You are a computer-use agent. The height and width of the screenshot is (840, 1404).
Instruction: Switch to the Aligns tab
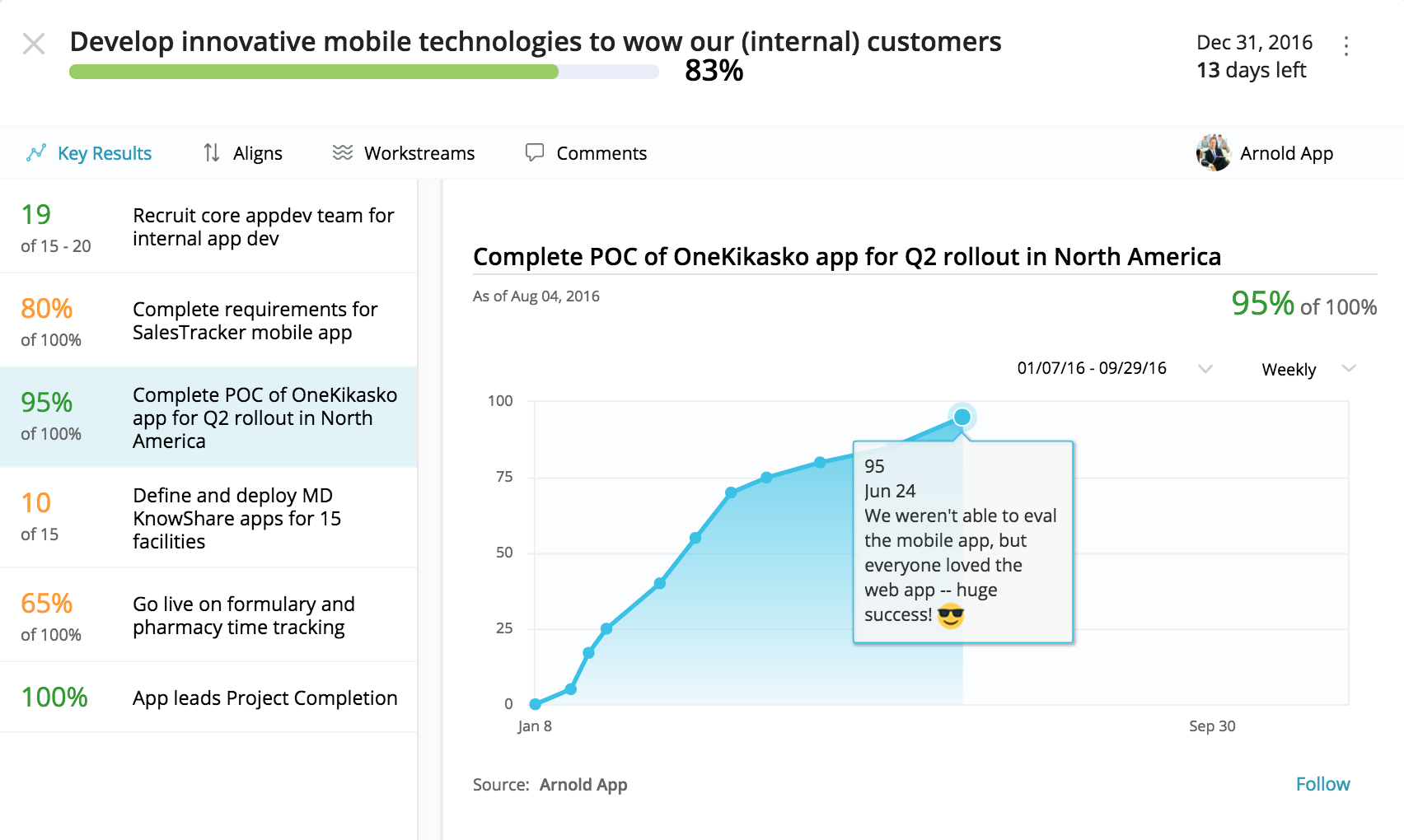pos(257,153)
